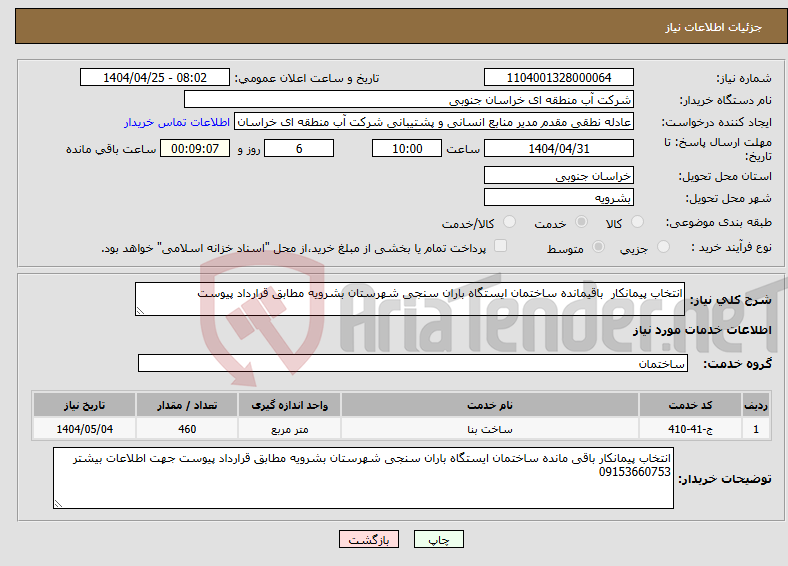This screenshot has height=566, width=788.
Task: Click the quantity cell 460
Action: pos(187,429)
